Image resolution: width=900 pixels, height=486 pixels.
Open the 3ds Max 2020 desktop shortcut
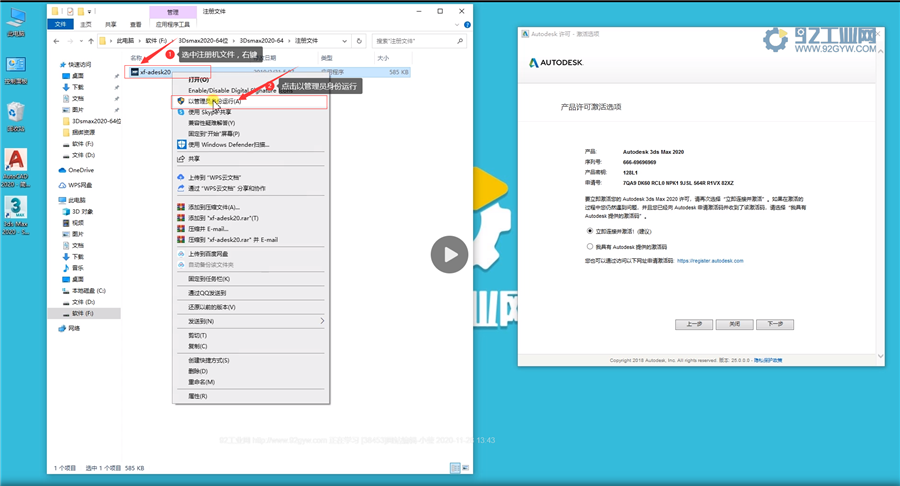tap(16, 215)
